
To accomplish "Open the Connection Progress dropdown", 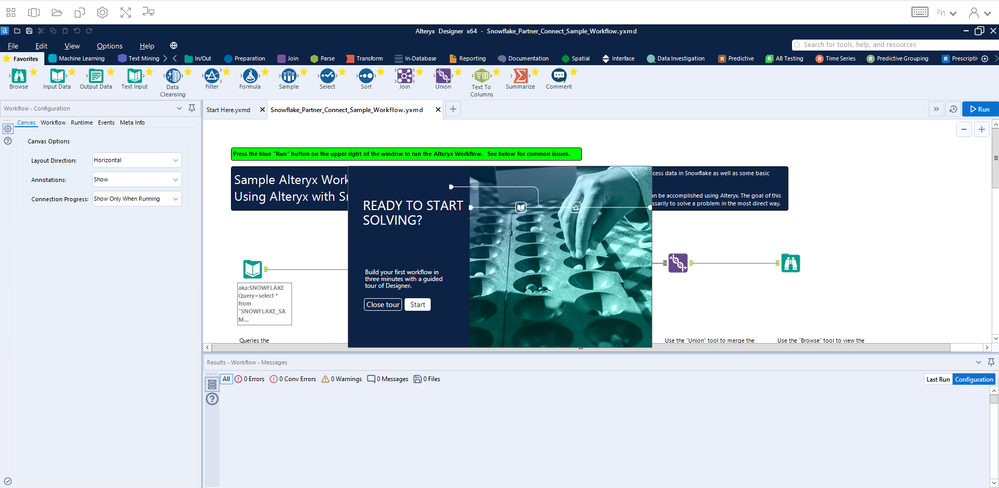I will [x=136, y=199].
